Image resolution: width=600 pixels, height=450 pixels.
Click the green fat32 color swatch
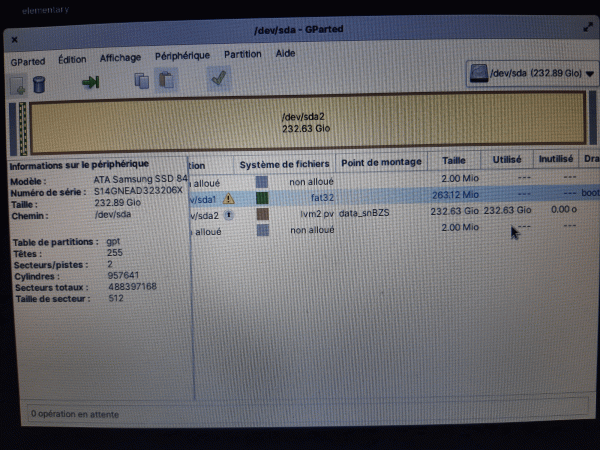click(x=262, y=198)
